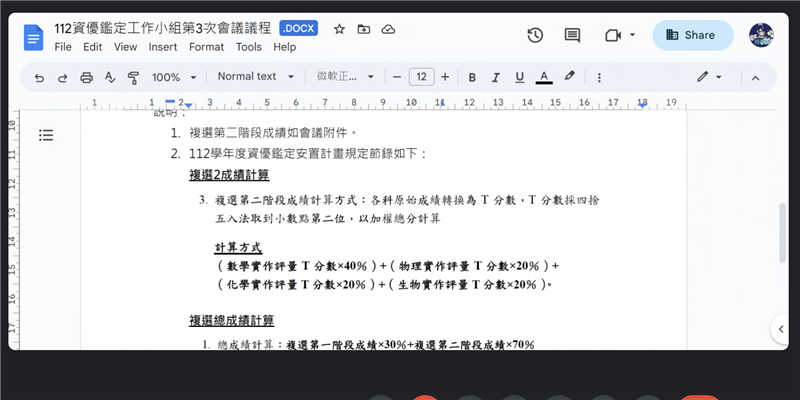Viewport: 800px width, 400px height.
Task: Click the Share button
Action: (x=693, y=35)
